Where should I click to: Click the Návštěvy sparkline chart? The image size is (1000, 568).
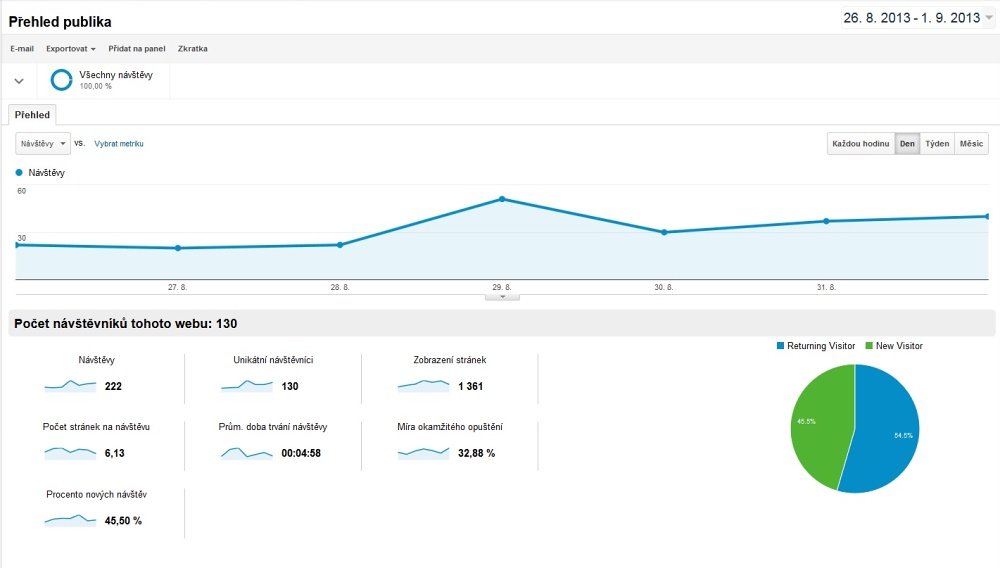click(70, 385)
